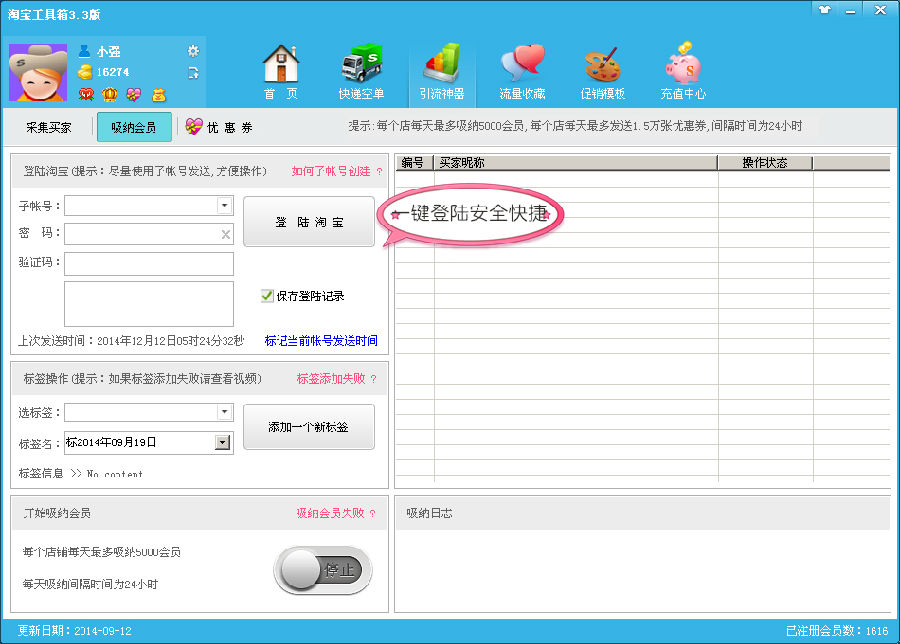Open the 标签名 date dropdown
This screenshot has height=644, width=900.
click(x=223, y=442)
